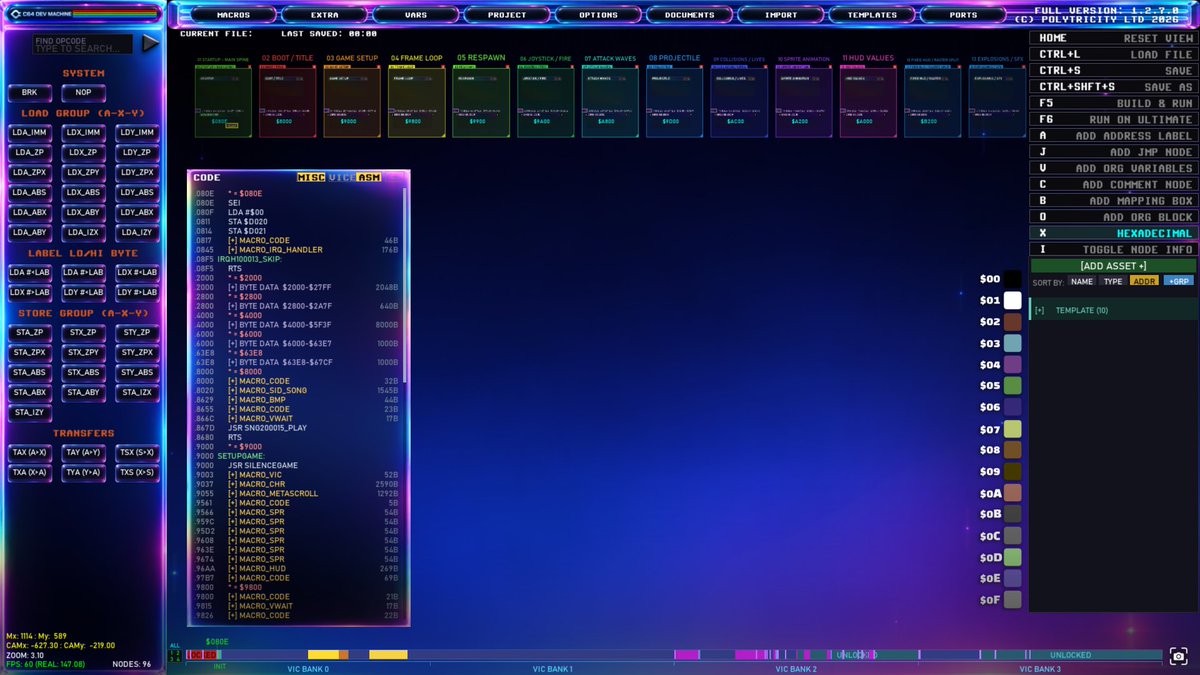The width and height of the screenshot is (1200, 675).
Task: Sort assets by NAME
Action: 1082,282
